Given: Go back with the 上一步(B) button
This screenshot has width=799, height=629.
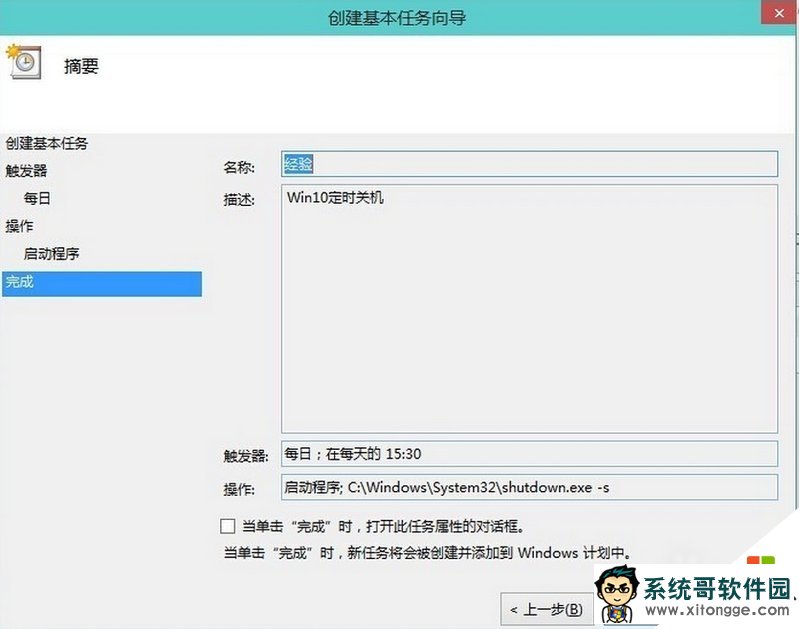Looking at the screenshot, I should click(547, 609).
